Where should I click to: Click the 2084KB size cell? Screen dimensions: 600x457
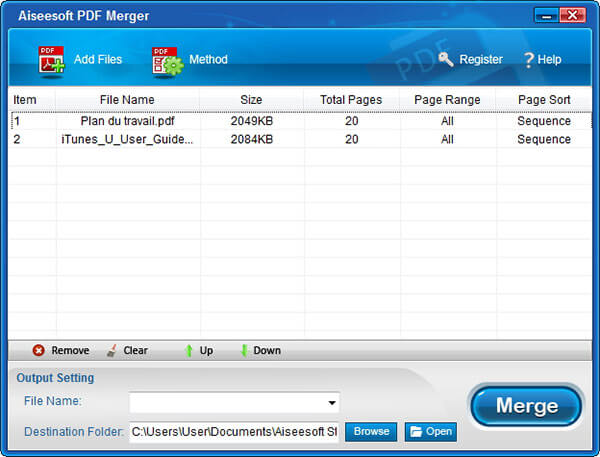click(x=252, y=139)
